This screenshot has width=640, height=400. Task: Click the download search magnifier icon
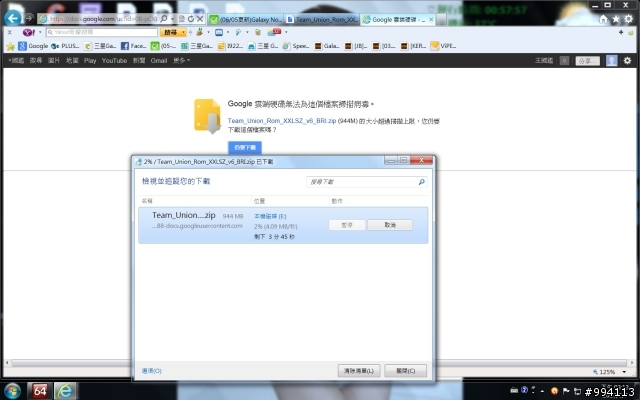(422, 182)
